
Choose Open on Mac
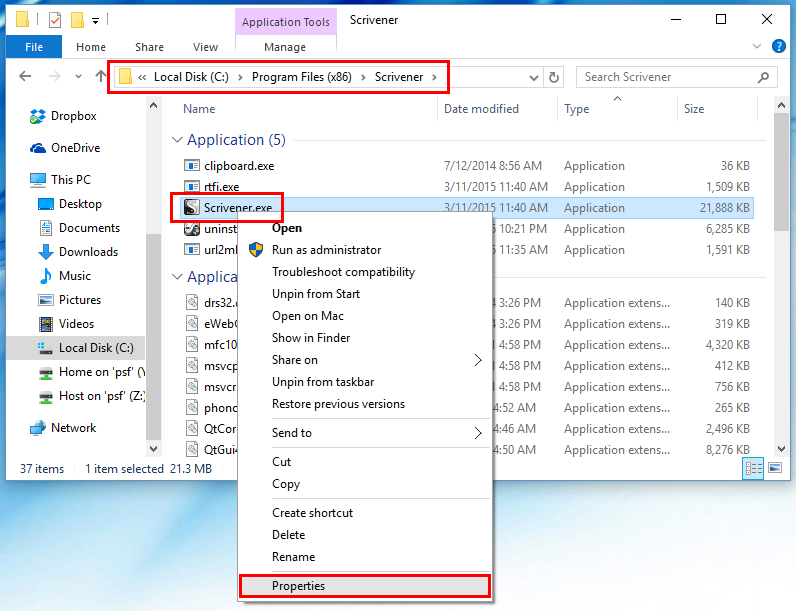[308, 316]
